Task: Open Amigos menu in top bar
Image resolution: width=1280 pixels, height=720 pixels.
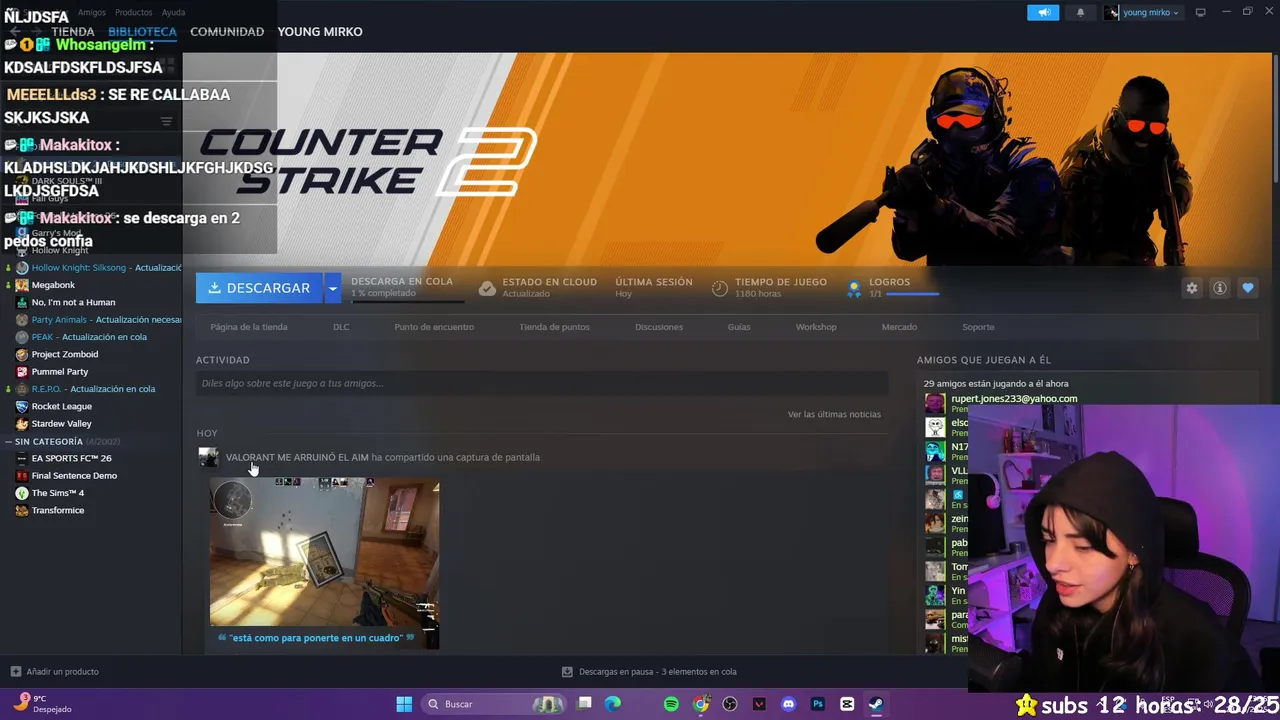Action: (x=91, y=12)
